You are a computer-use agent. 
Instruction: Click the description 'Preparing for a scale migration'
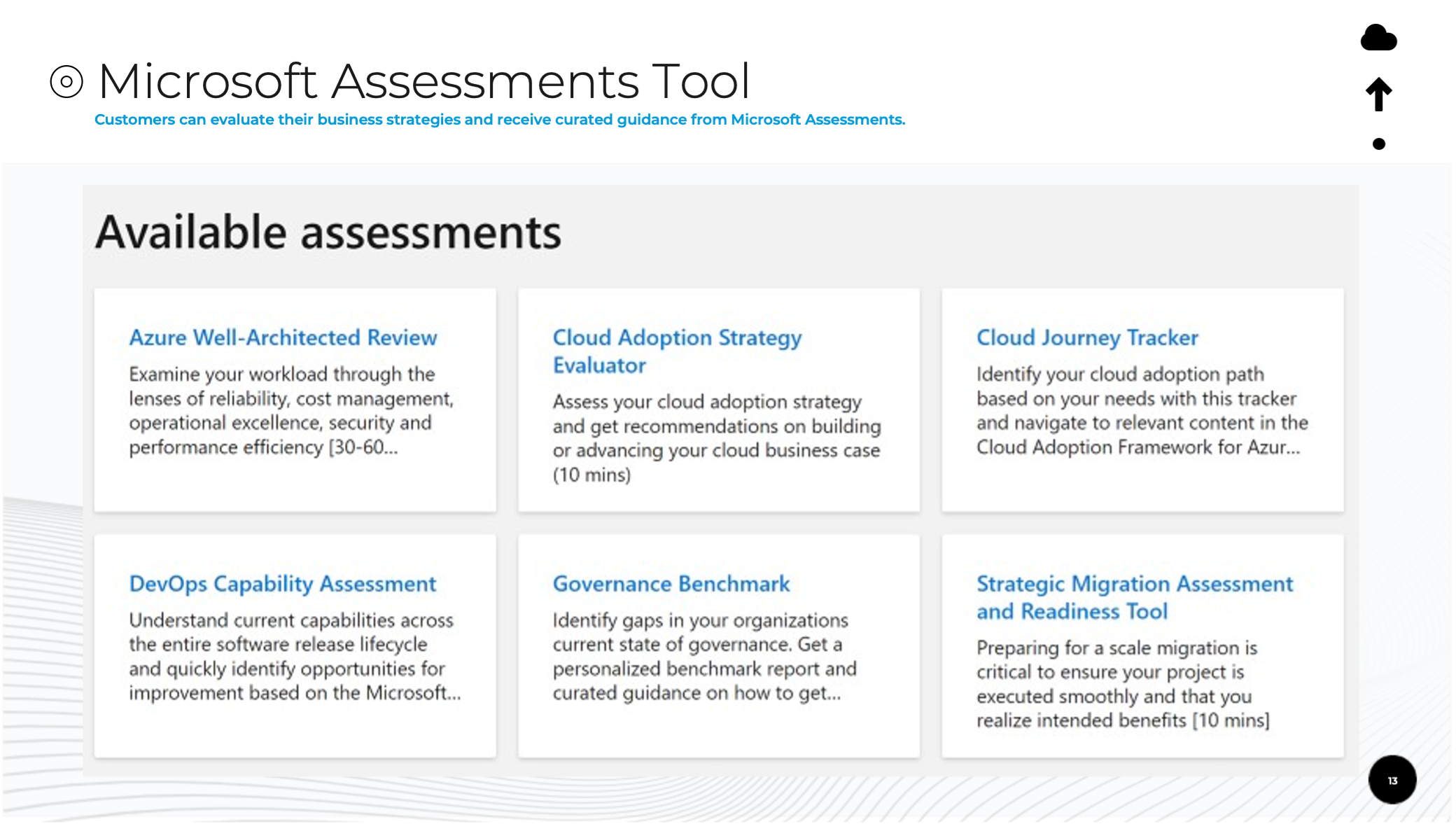[1123, 684]
